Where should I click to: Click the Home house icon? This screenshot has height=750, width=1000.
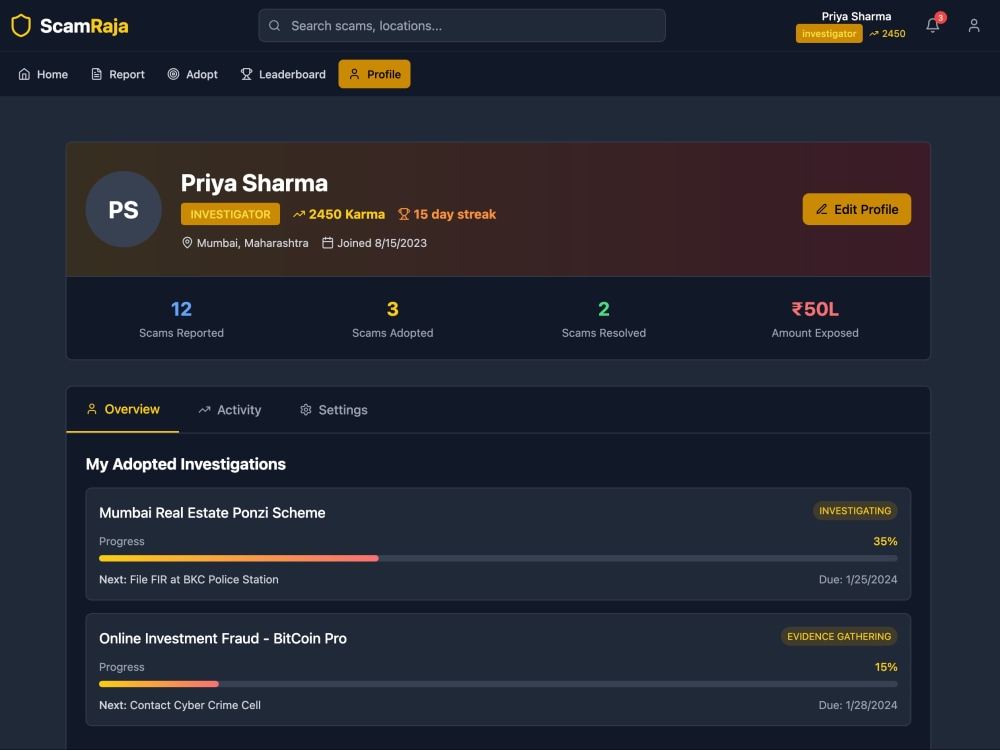pyautogui.click(x=24, y=74)
